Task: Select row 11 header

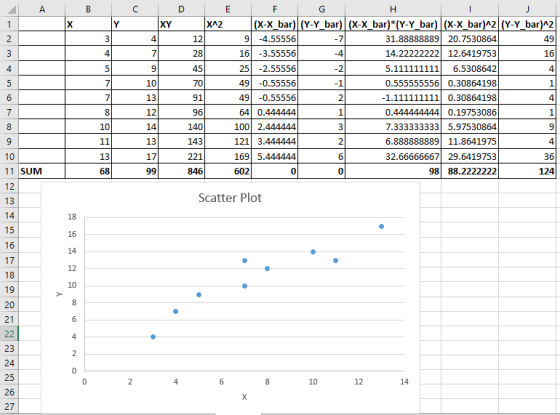Action: point(9,171)
